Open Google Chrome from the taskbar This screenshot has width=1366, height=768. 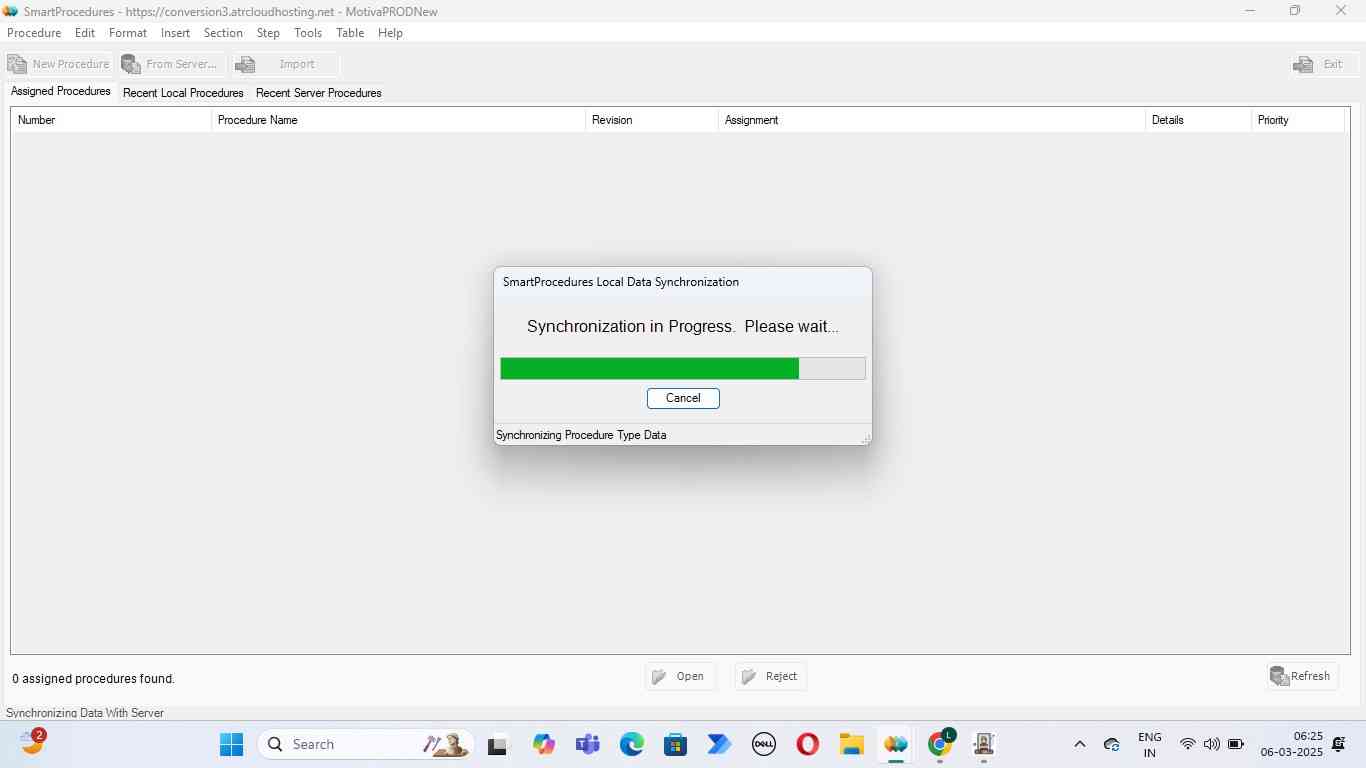(x=940, y=743)
